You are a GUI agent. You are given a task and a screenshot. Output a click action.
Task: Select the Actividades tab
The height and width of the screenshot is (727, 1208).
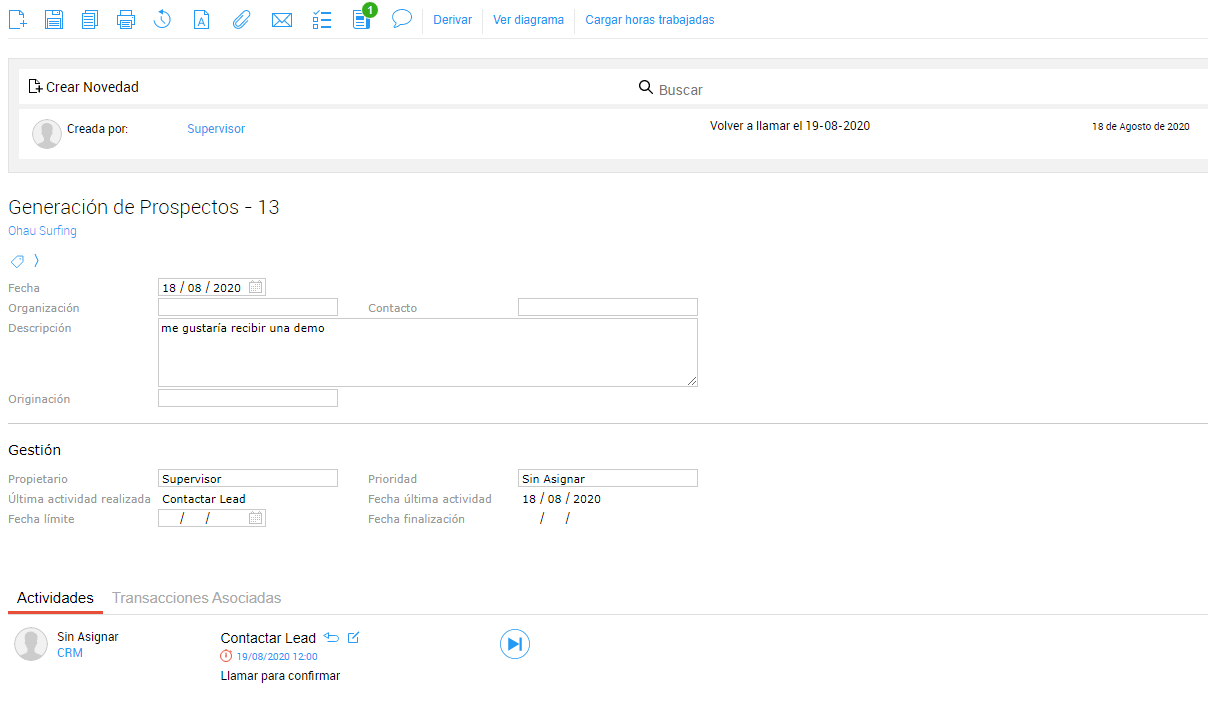point(55,598)
